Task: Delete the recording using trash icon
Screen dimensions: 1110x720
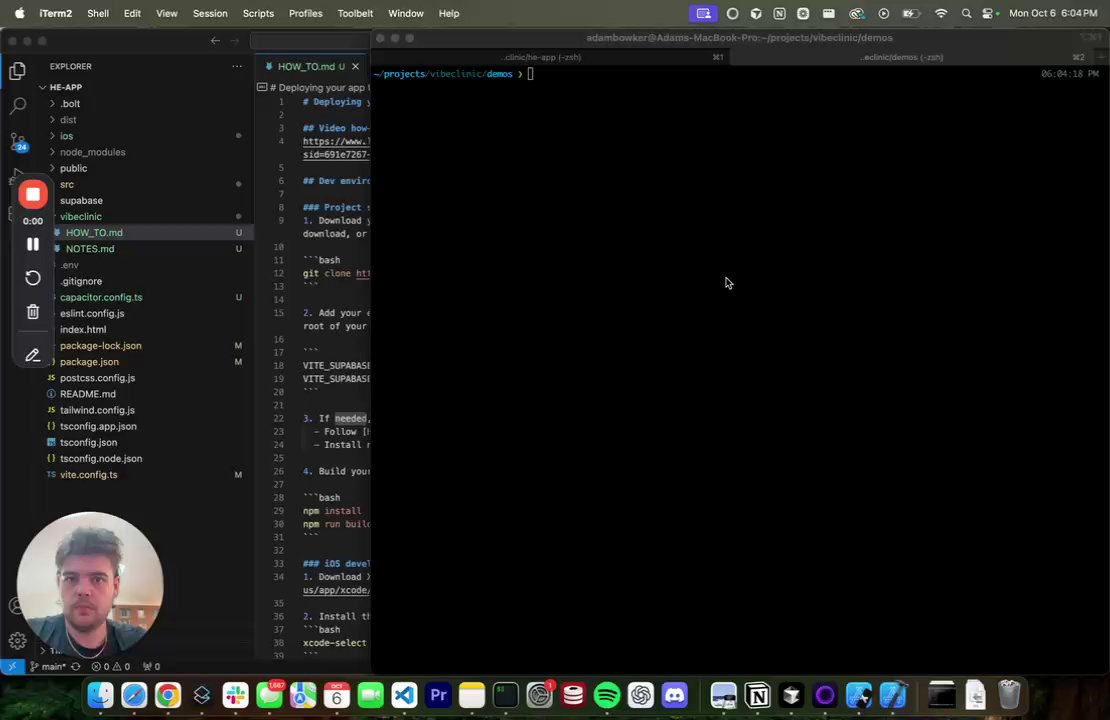Action: pos(33,312)
